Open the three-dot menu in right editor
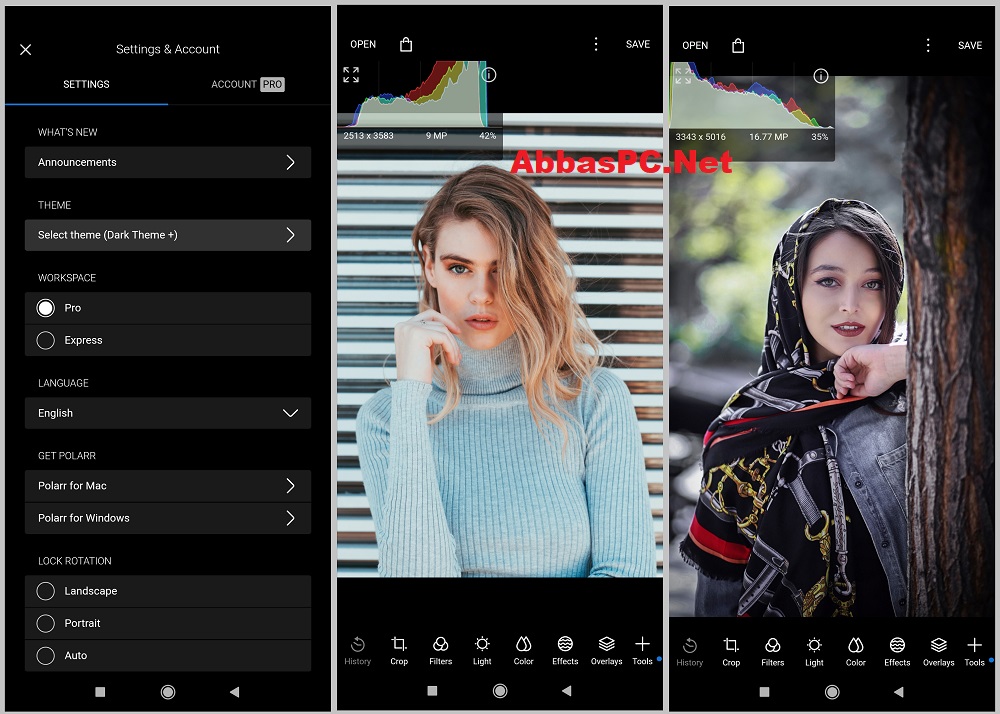The width and height of the screenshot is (1000, 714). click(928, 45)
